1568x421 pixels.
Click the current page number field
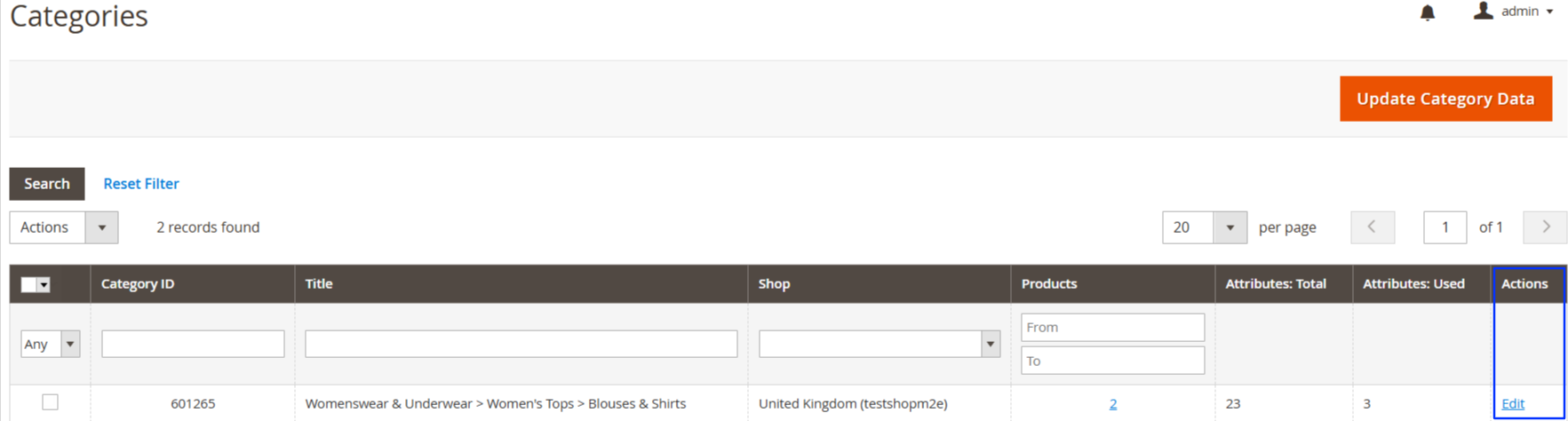1445,227
